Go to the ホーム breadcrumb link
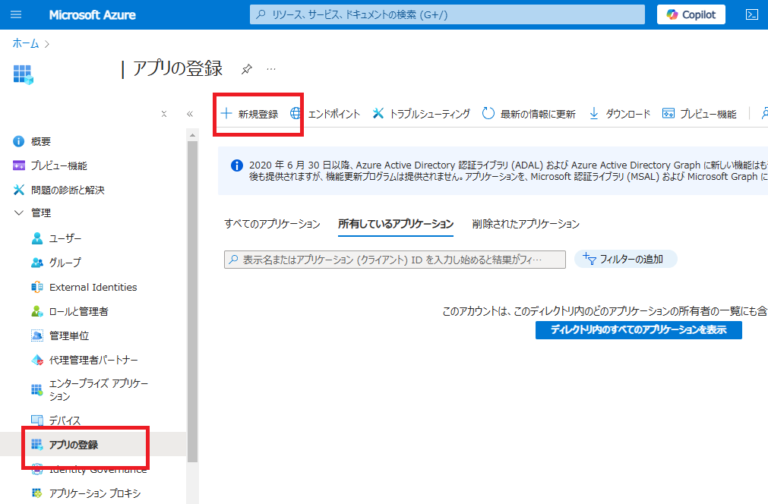 (x=26, y=44)
